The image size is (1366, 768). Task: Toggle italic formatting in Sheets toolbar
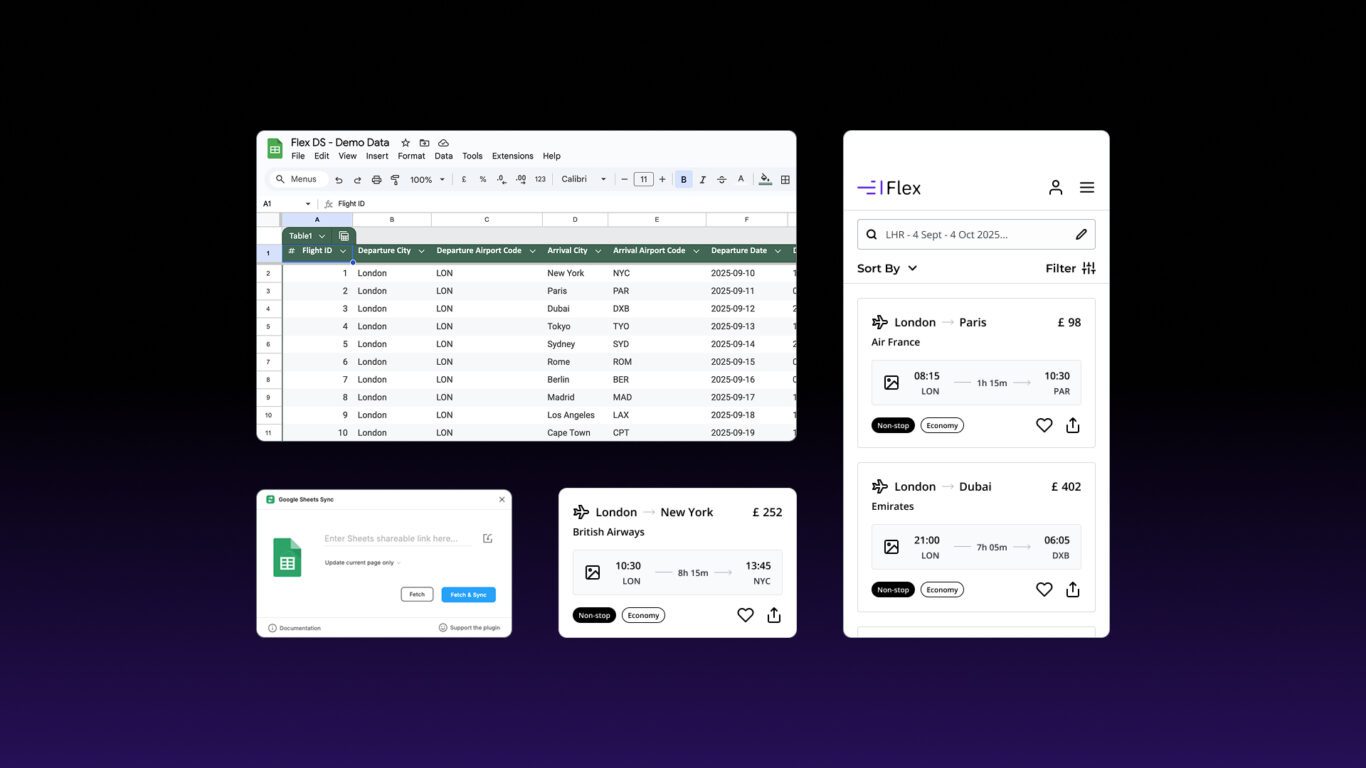click(x=703, y=180)
